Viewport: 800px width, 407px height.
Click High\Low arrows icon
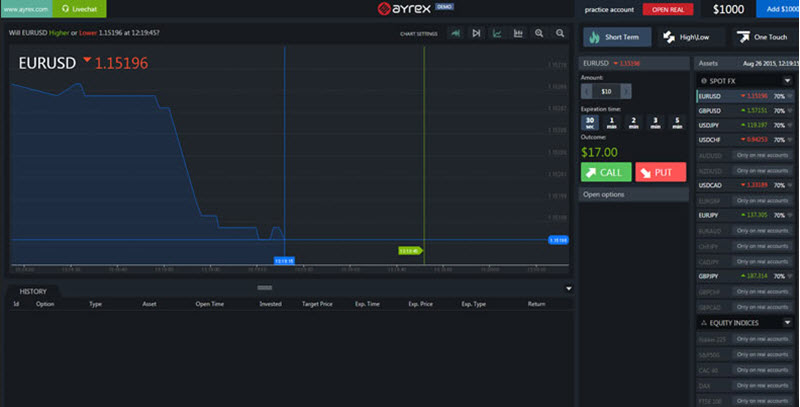click(668, 37)
